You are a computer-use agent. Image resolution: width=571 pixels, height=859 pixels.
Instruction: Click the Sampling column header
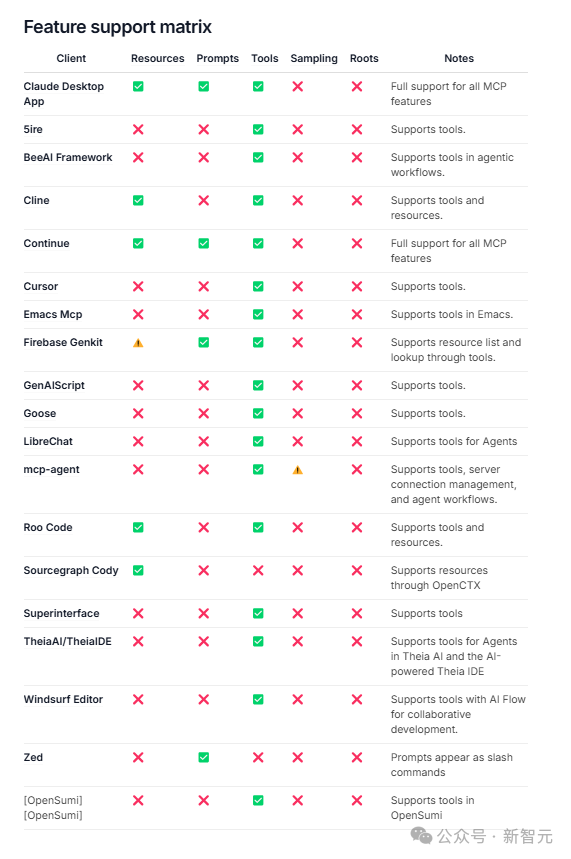coord(314,59)
